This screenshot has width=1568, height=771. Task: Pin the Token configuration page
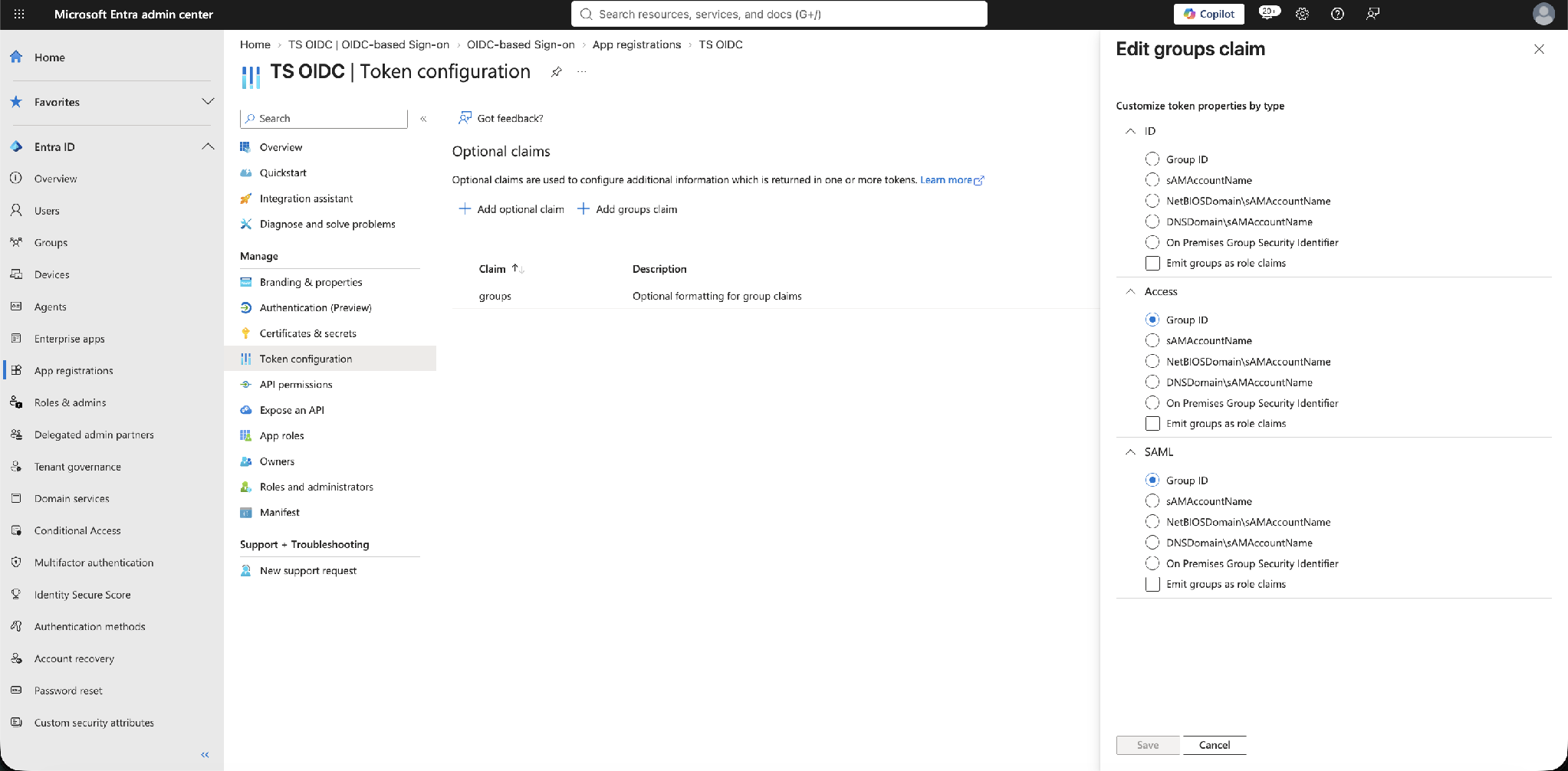pyautogui.click(x=557, y=71)
